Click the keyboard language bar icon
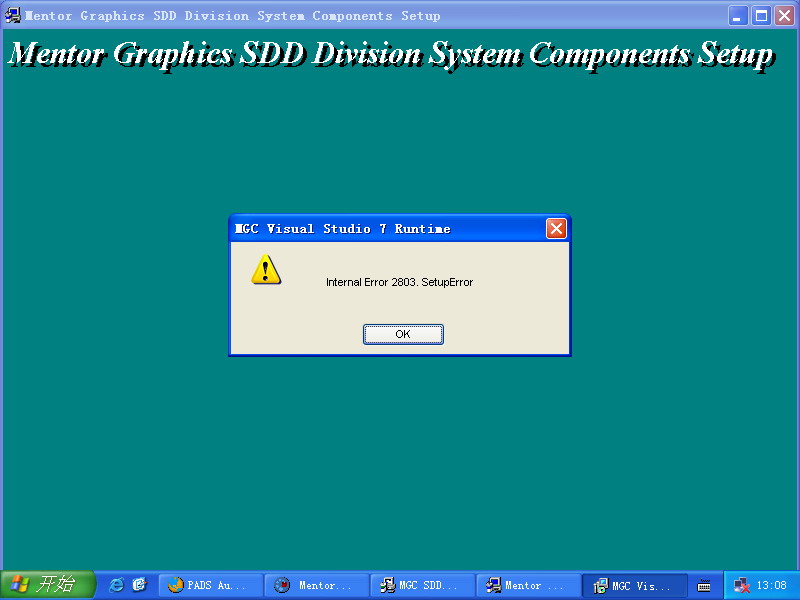The height and width of the screenshot is (600, 800). [704, 585]
